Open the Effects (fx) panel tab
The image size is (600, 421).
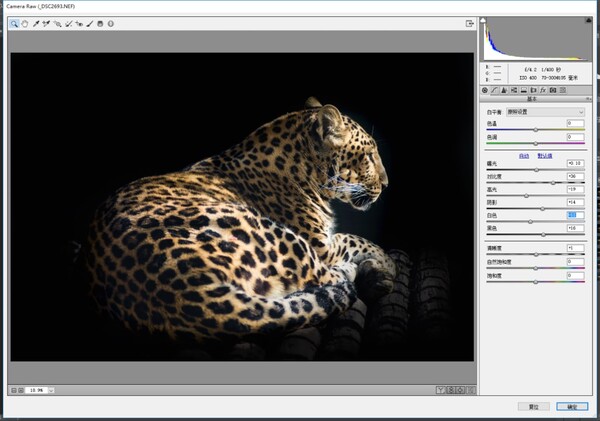click(x=543, y=90)
